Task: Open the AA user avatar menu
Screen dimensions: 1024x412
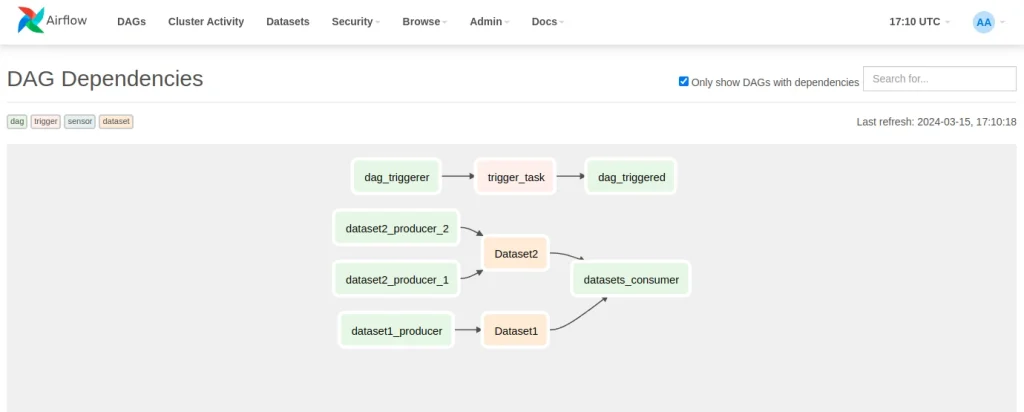Action: click(988, 22)
